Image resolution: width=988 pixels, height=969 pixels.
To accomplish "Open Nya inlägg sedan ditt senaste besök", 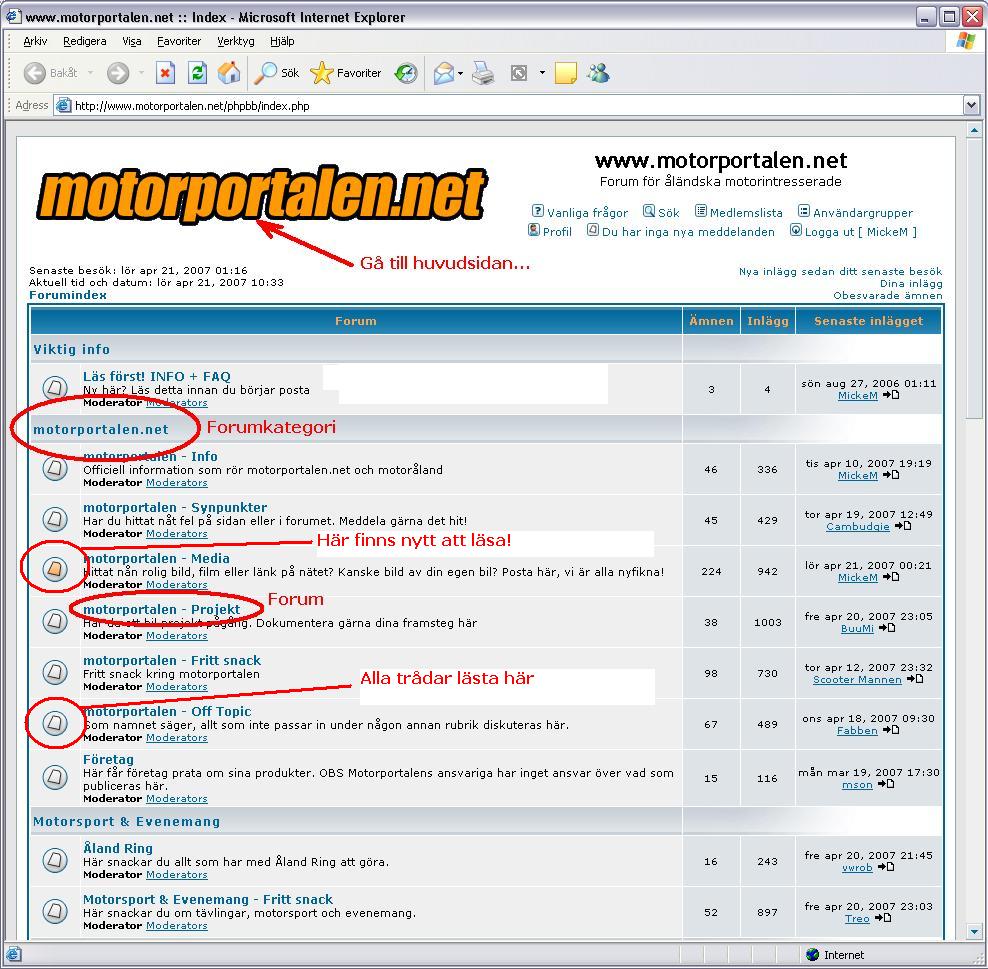I will pyautogui.click(x=841, y=272).
